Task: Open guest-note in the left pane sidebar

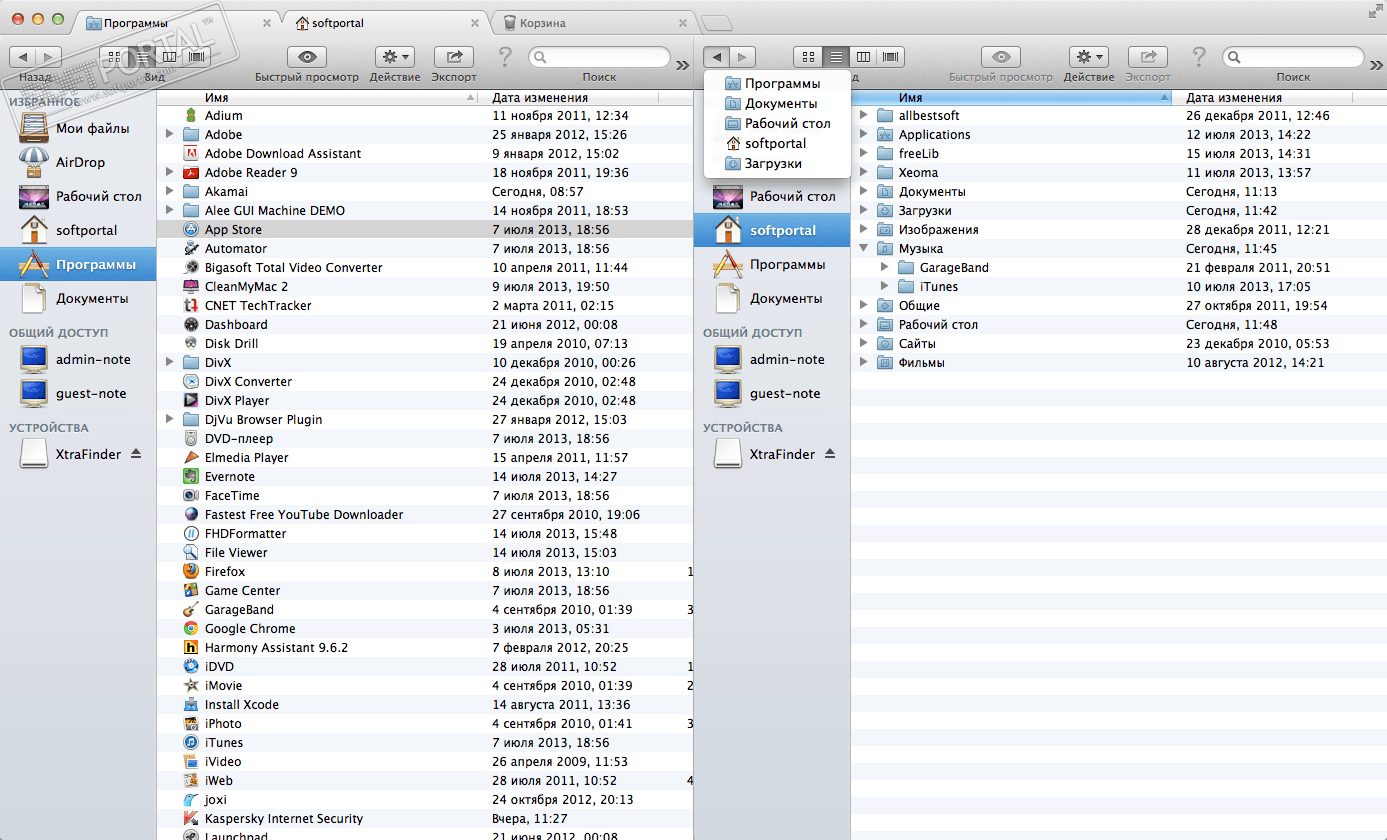Action: tap(78, 394)
